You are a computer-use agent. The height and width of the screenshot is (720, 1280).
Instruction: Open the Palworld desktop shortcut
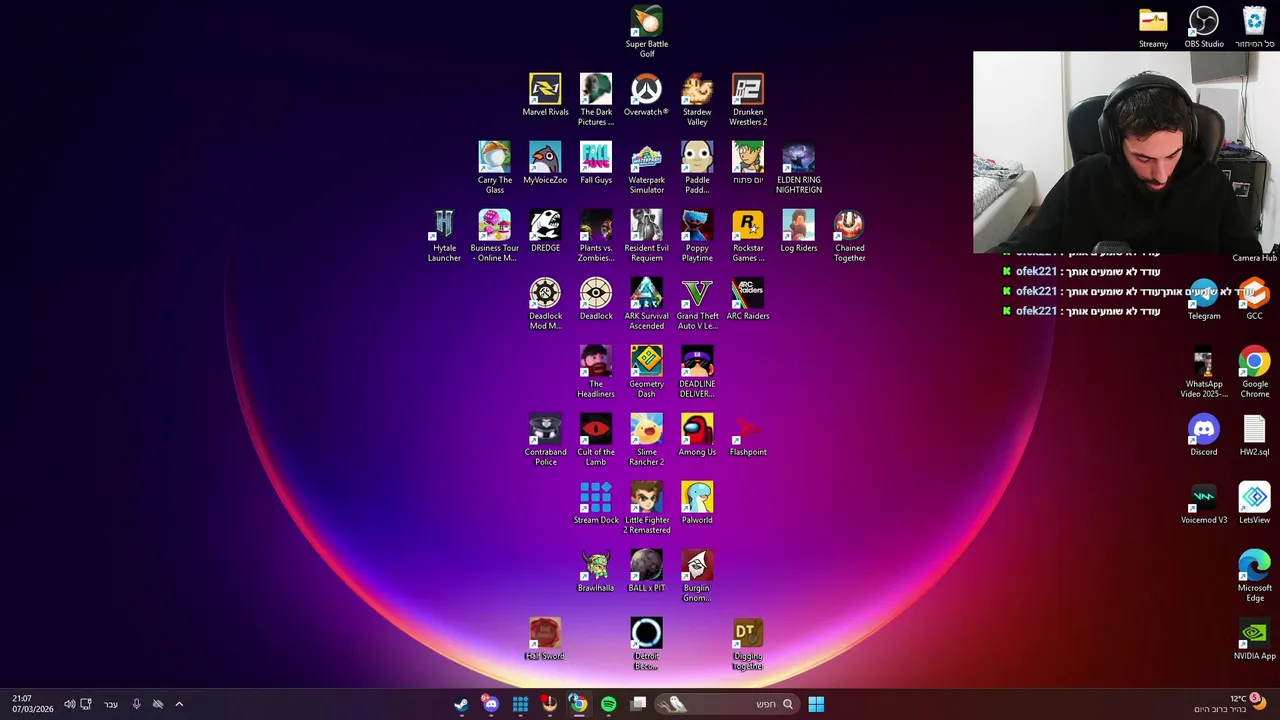697,503
